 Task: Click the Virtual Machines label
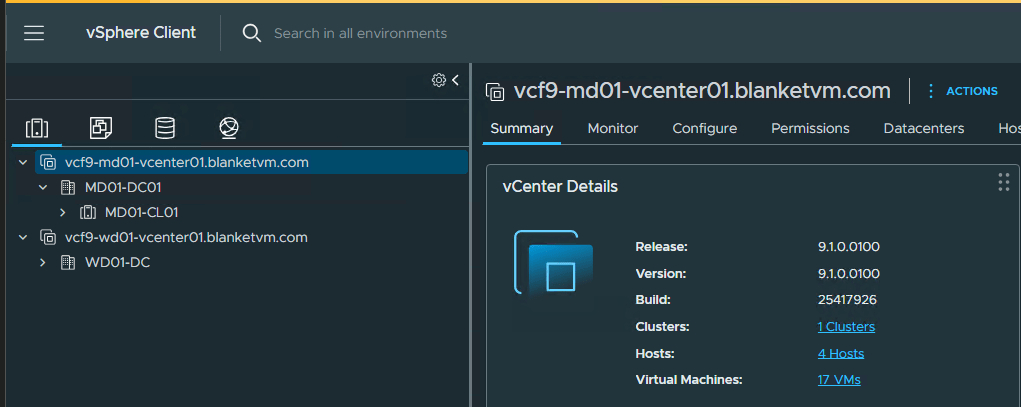click(x=689, y=380)
